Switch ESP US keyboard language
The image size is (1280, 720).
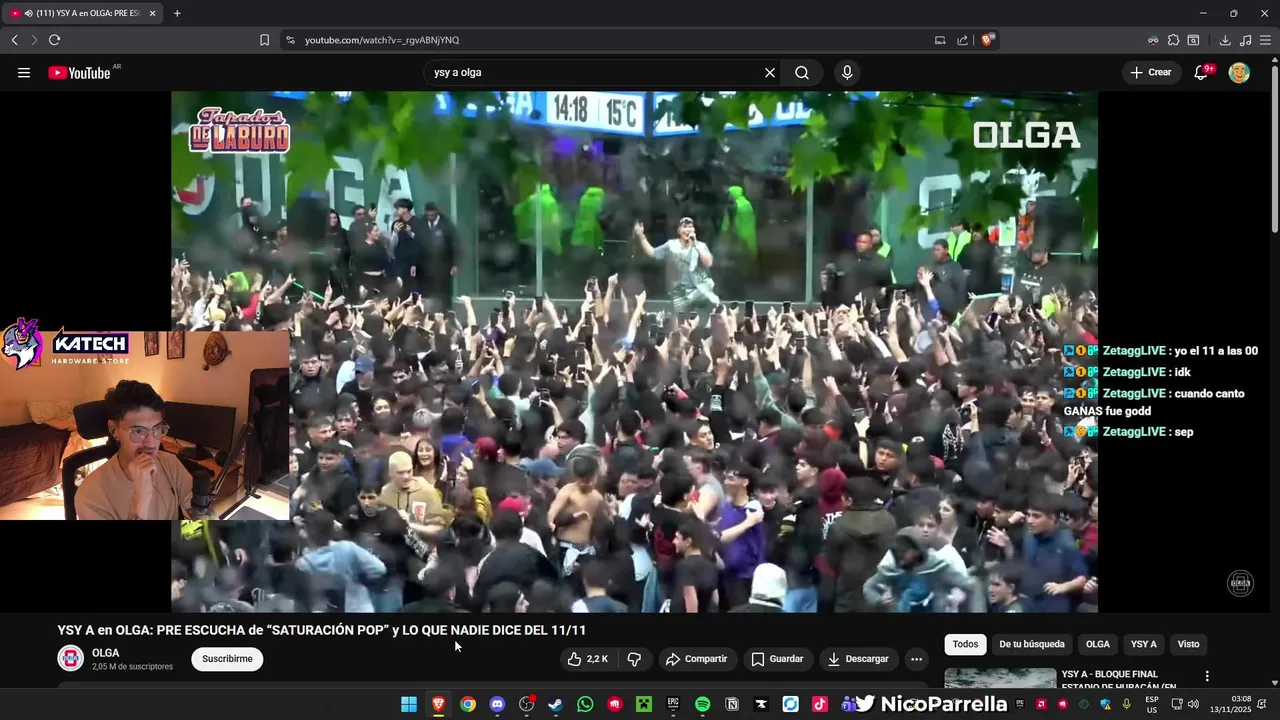tap(1152, 704)
